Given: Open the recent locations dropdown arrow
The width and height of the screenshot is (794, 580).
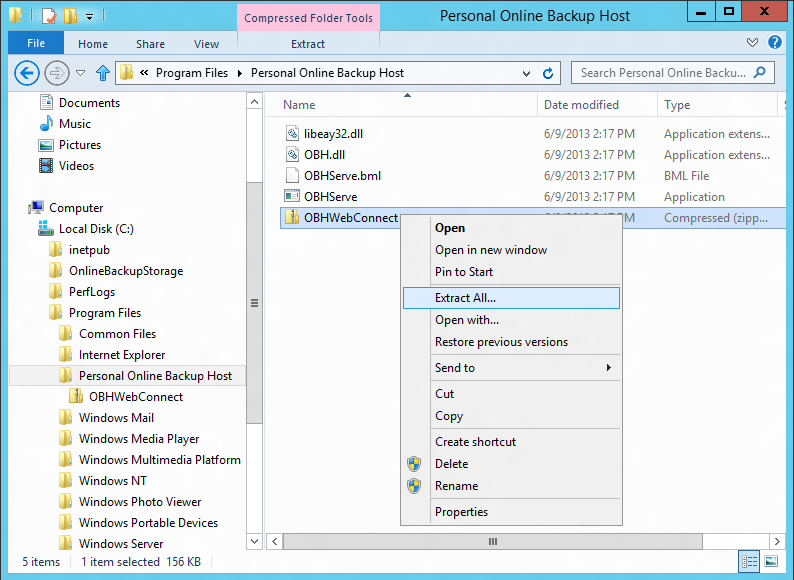Looking at the screenshot, I should 81,73.
